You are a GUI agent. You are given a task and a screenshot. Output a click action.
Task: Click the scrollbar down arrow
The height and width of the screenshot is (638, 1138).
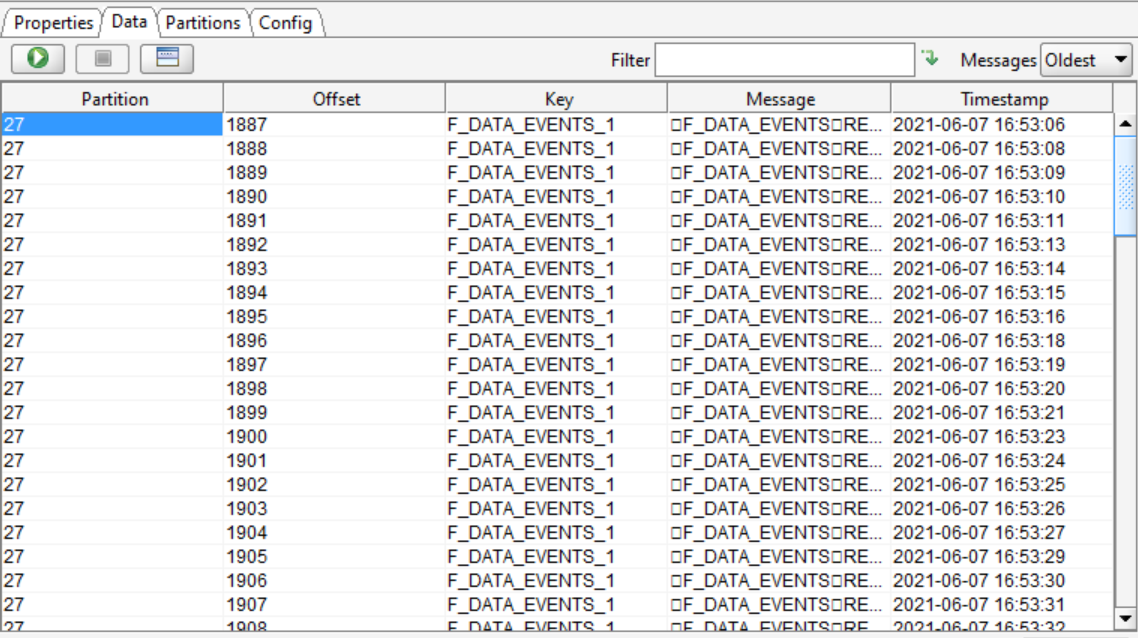1125,618
